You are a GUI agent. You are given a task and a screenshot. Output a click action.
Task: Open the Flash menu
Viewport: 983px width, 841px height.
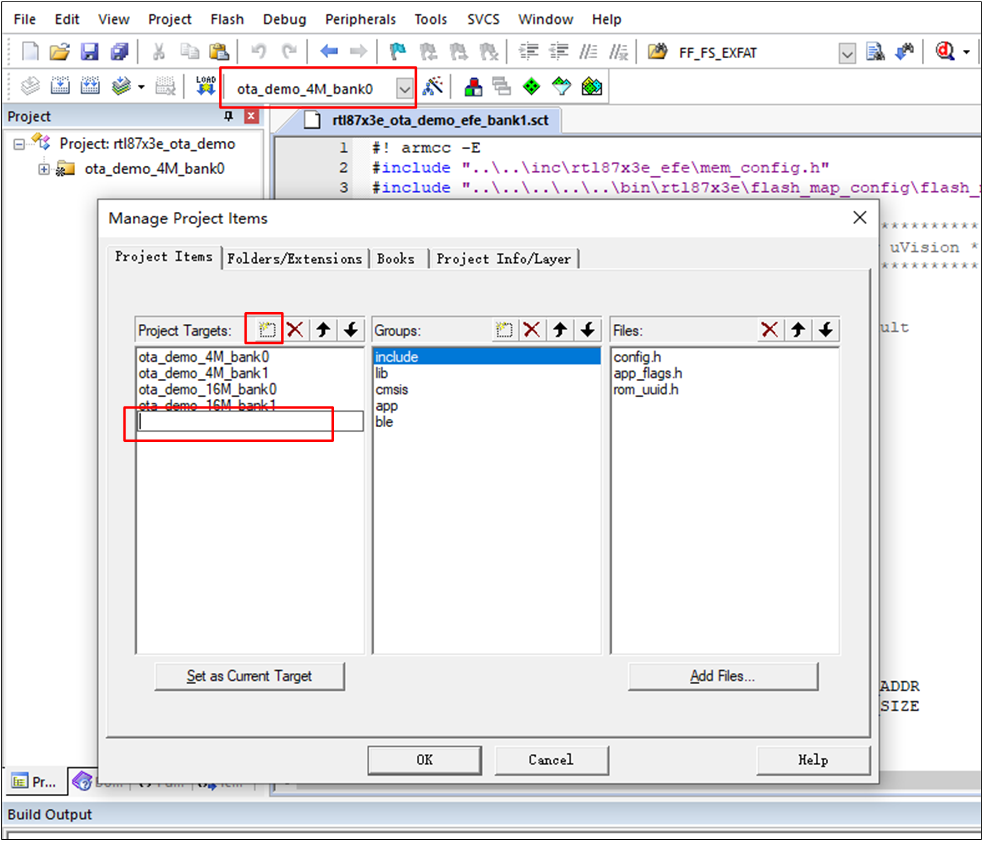(x=227, y=19)
